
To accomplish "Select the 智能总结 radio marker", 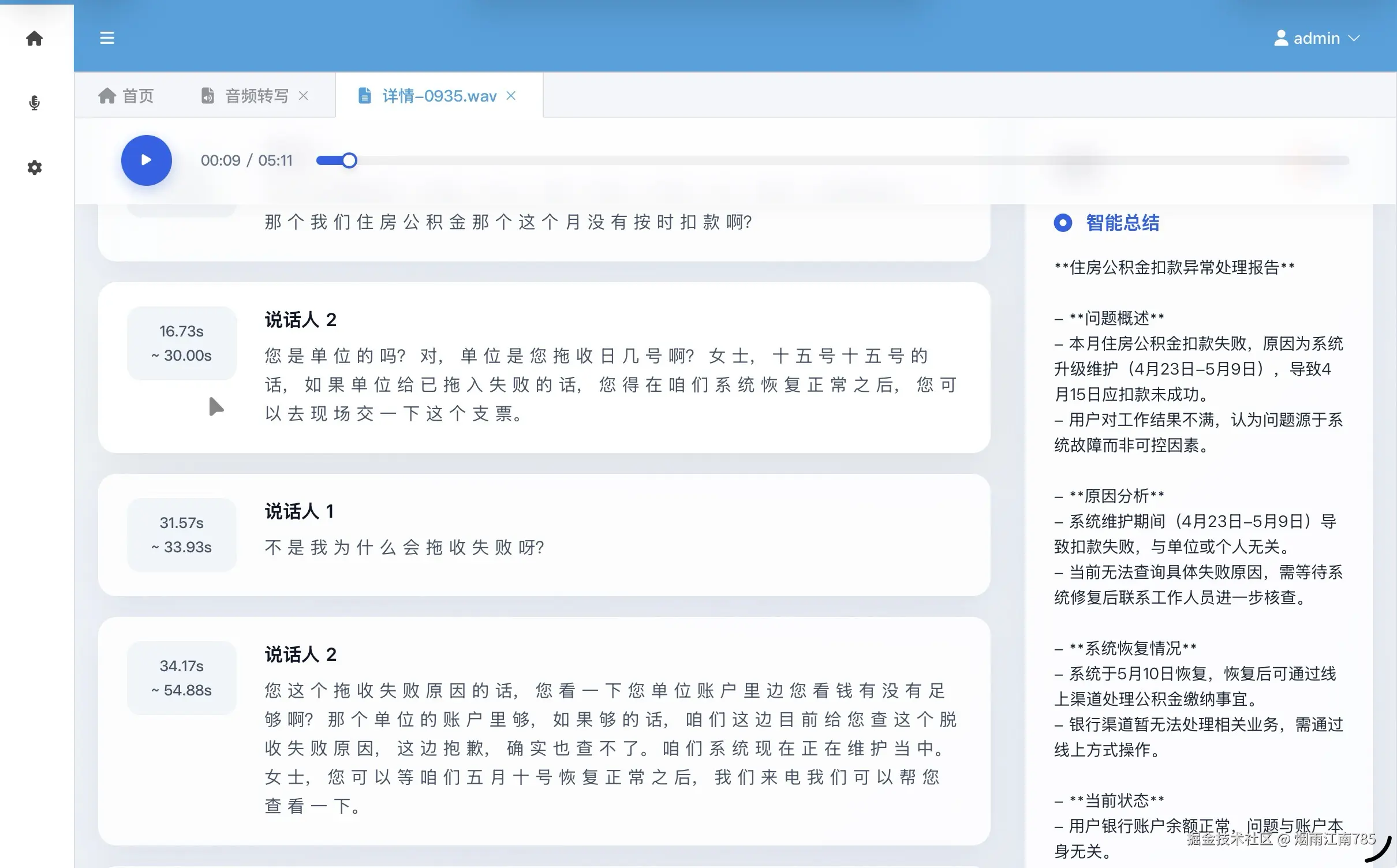I will (1063, 223).
